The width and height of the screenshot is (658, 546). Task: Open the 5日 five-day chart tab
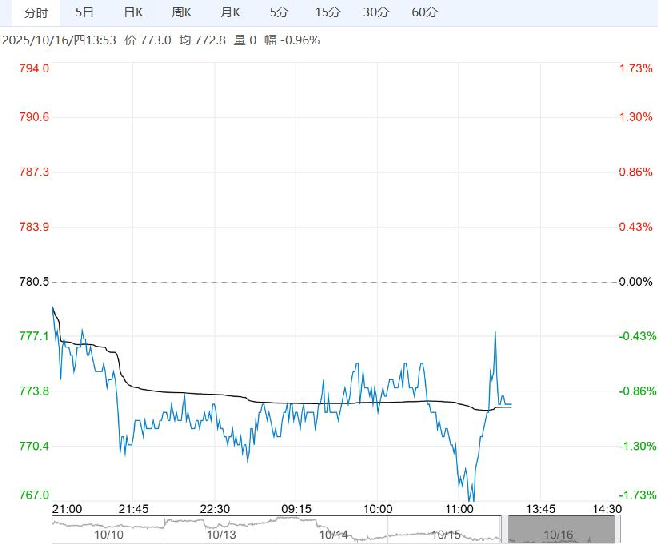coord(85,12)
